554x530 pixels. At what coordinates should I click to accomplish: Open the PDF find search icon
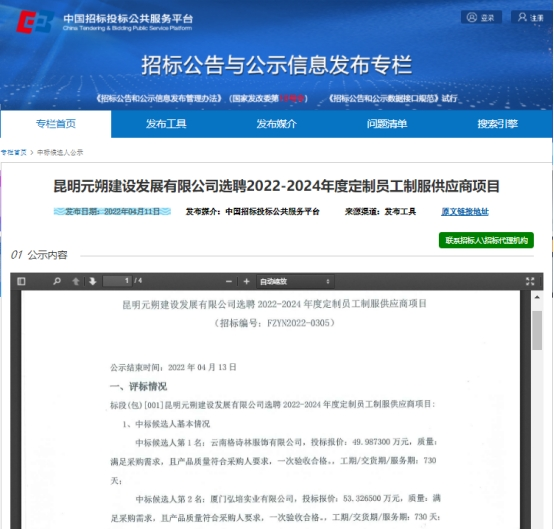click(57, 281)
